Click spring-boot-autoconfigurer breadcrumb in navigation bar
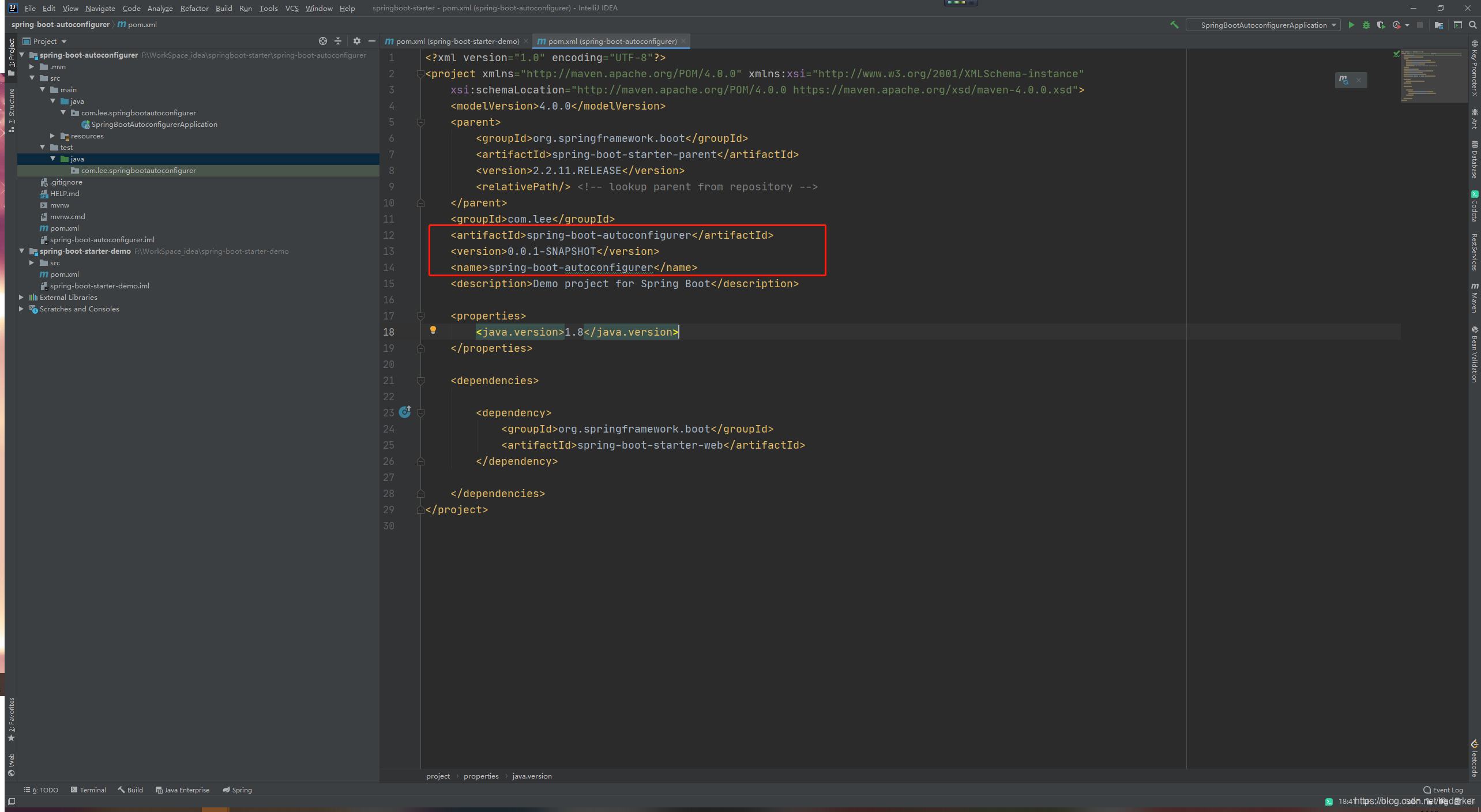The width and height of the screenshot is (1481, 812). coord(61,24)
